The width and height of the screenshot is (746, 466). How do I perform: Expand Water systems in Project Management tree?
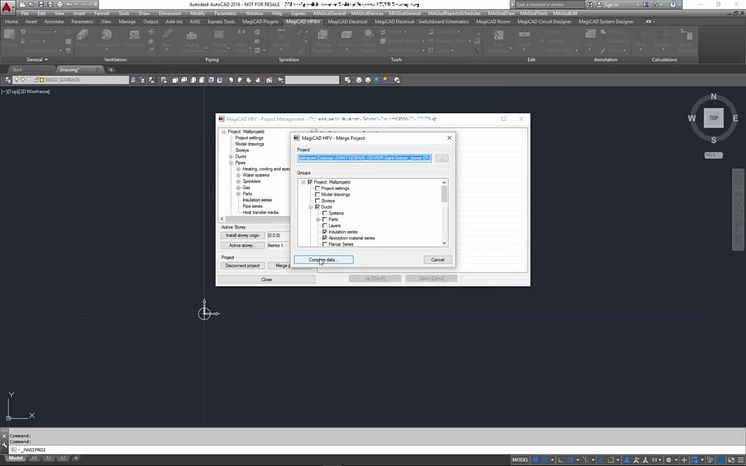239,175
